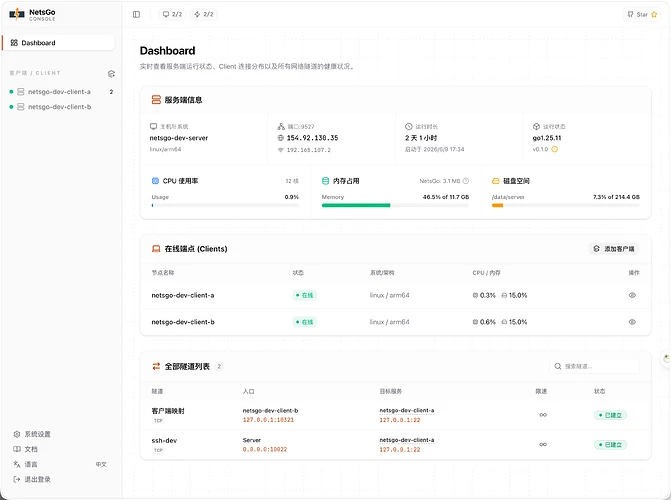Screen dimensions: 671x500
Task: Click the tunnel list swap icon
Action: pos(156,366)
